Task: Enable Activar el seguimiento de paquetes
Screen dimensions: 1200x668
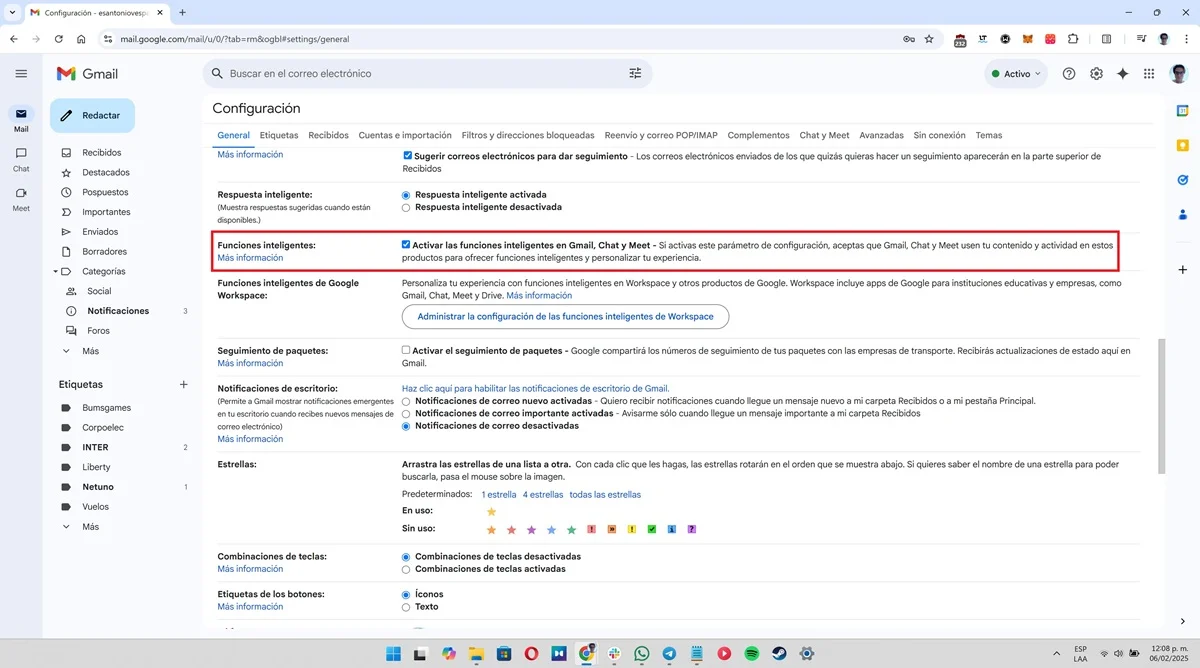Action: click(x=406, y=351)
